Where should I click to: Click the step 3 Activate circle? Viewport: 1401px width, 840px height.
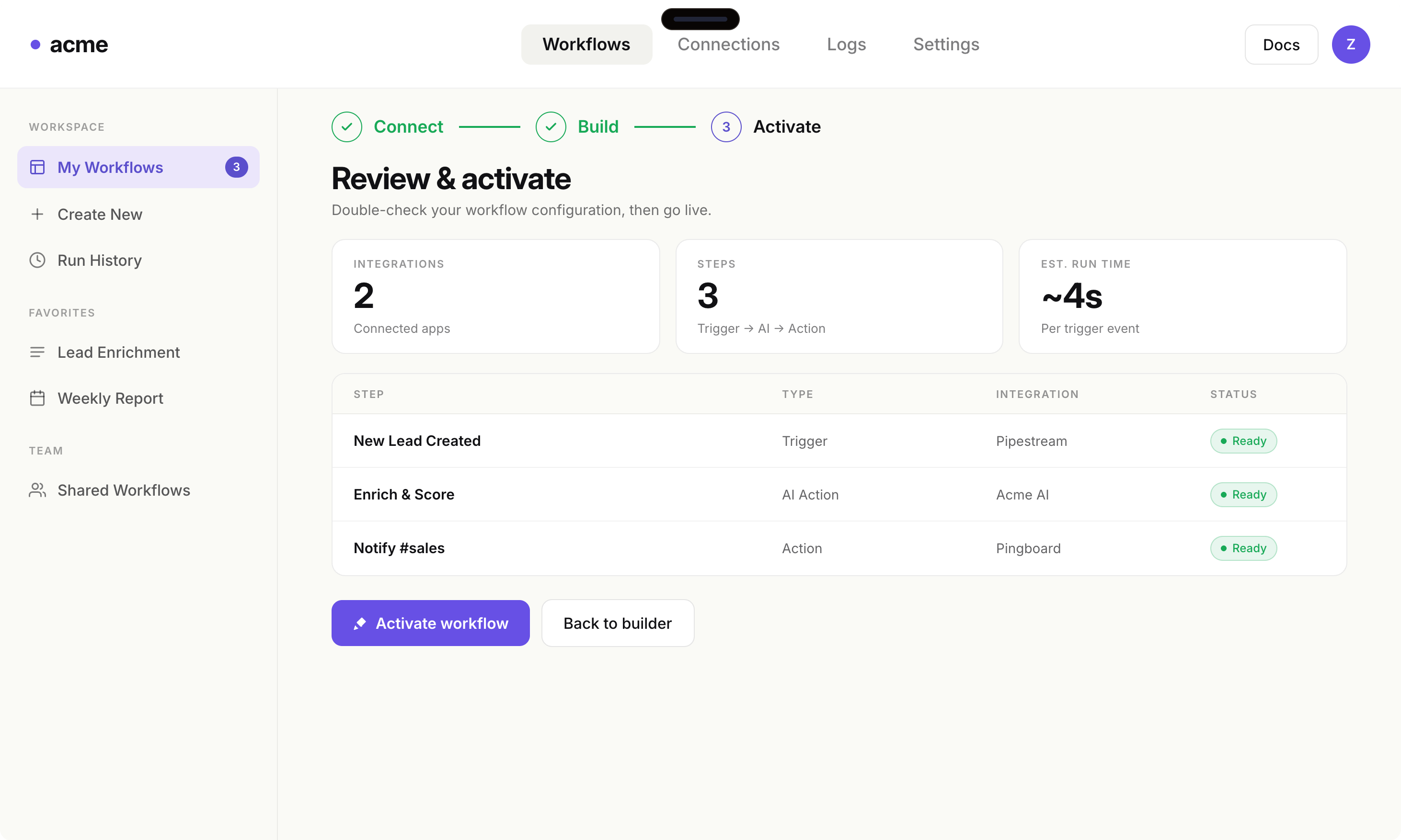coord(726,127)
